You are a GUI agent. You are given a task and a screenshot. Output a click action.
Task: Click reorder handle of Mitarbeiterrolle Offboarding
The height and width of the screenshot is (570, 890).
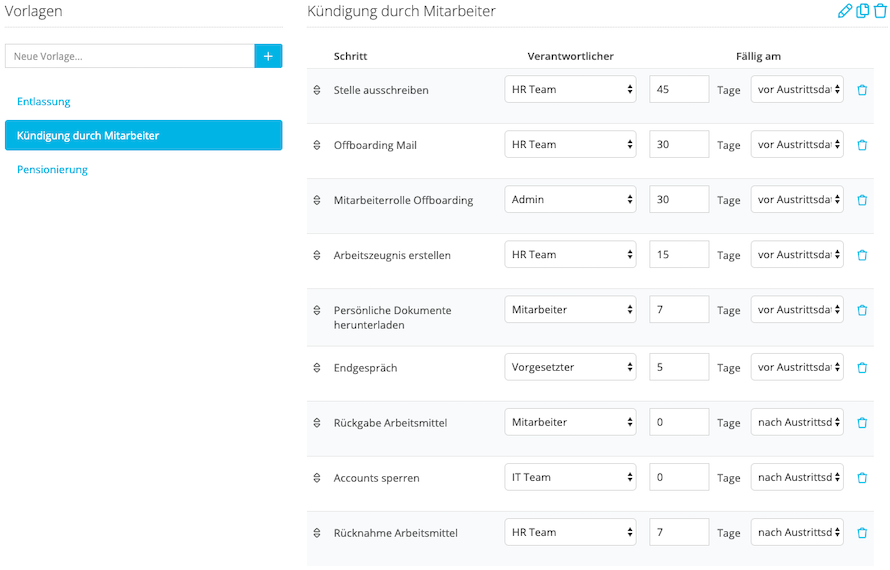(317, 200)
